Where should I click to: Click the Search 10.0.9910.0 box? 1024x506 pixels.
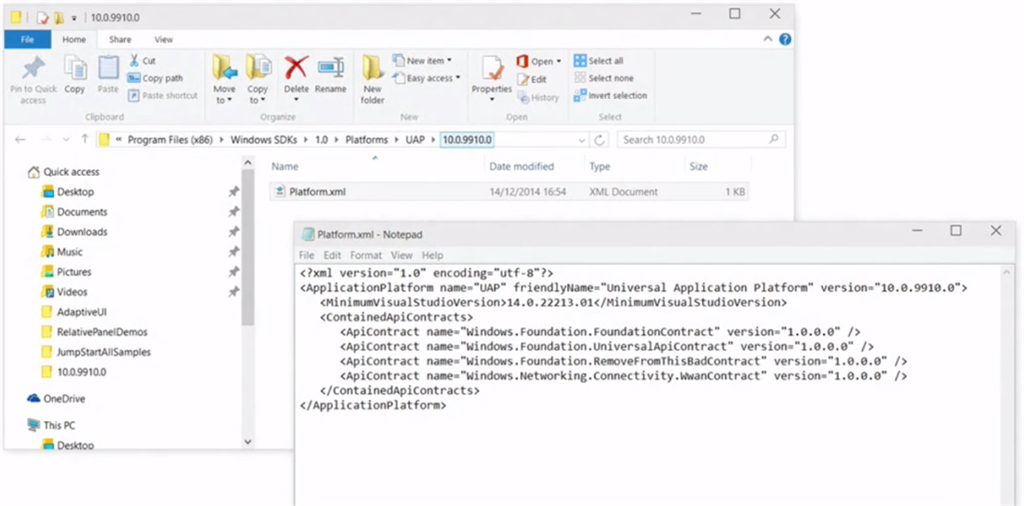click(701, 140)
